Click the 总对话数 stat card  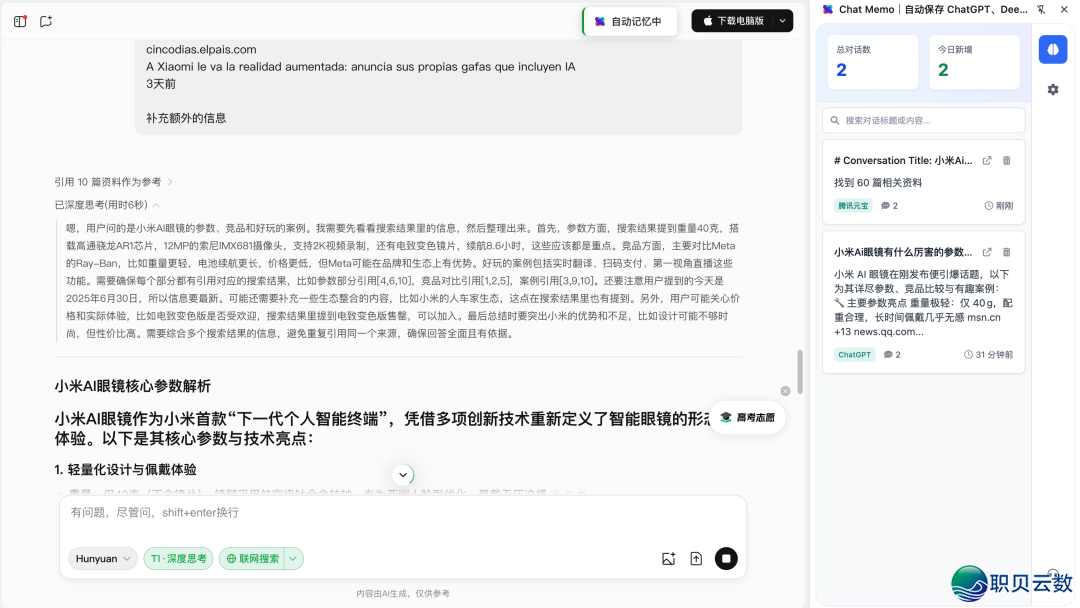tap(873, 62)
